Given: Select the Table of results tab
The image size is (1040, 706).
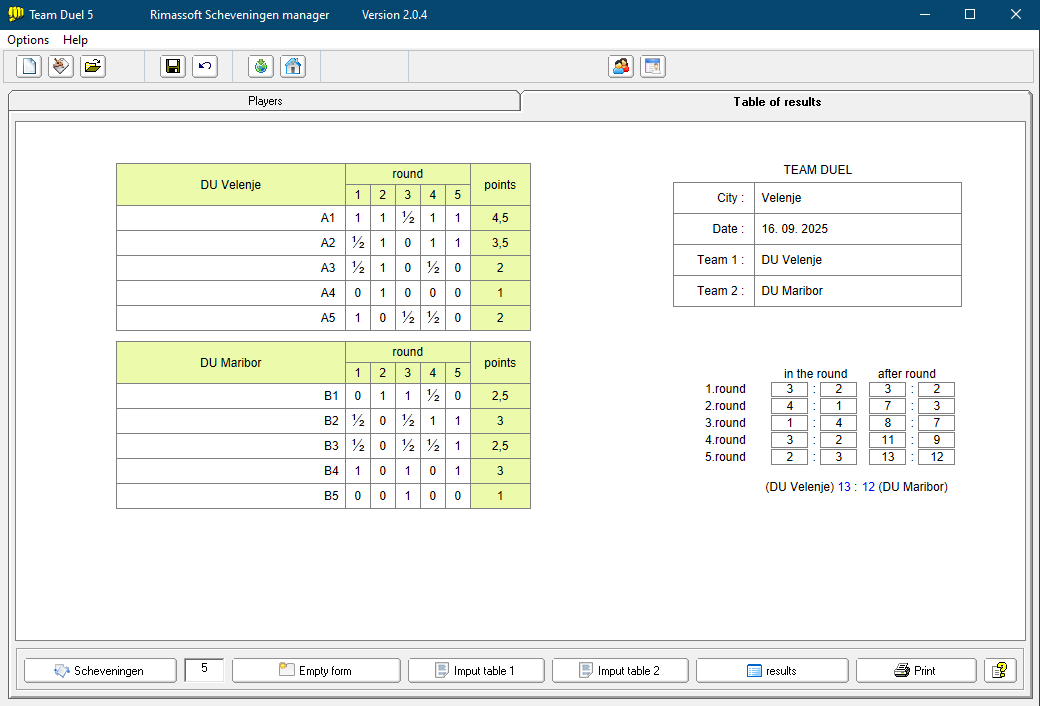Looking at the screenshot, I should (777, 101).
